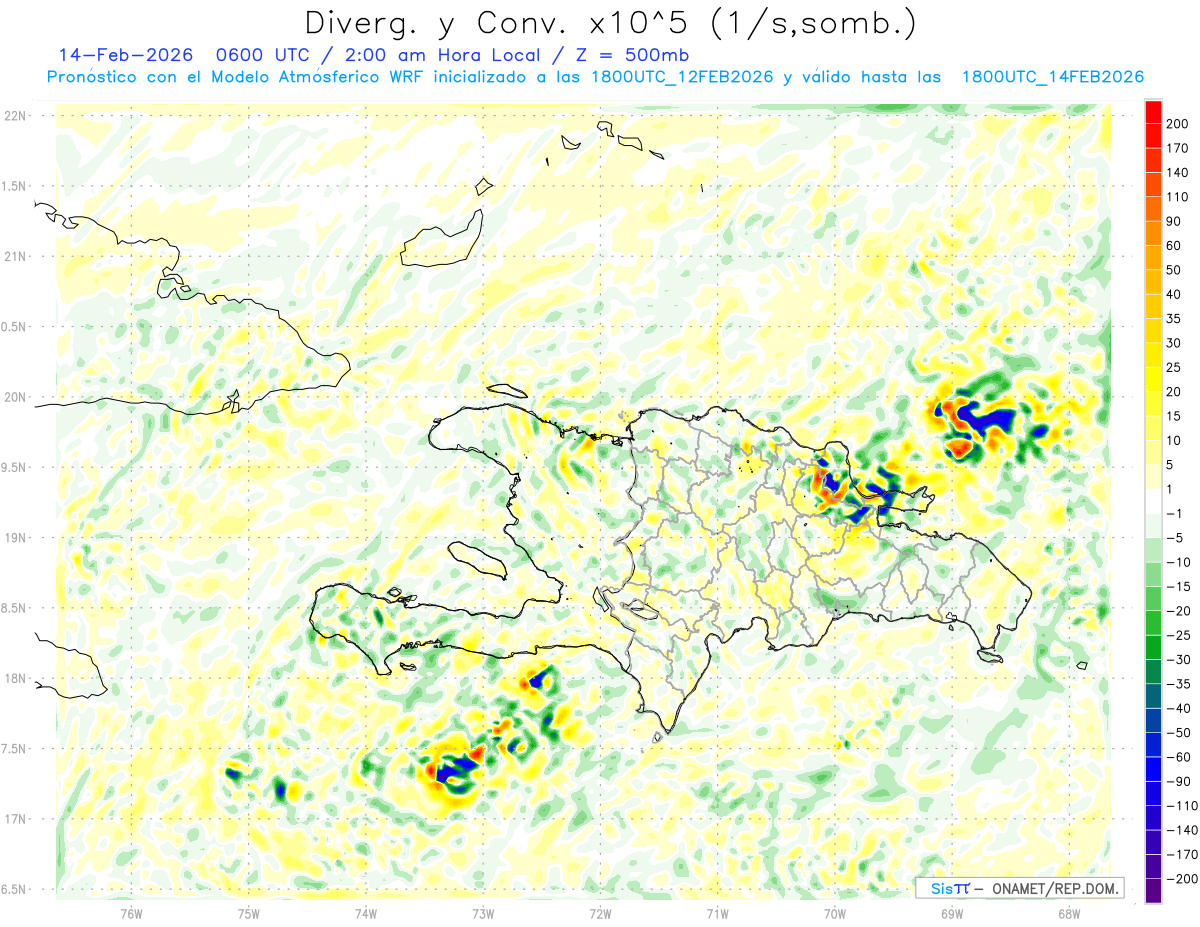Click the '71W' longitude label
The width and height of the screenshot is (1200, 927).
pyautogui.click(x=717, y=913)
